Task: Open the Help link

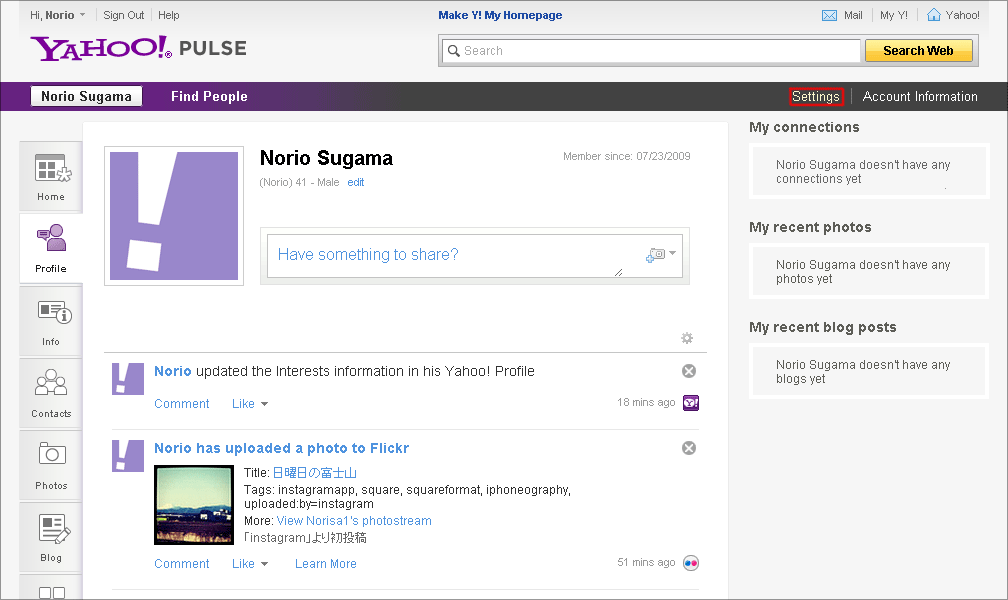Action: [x=168, y=15]
